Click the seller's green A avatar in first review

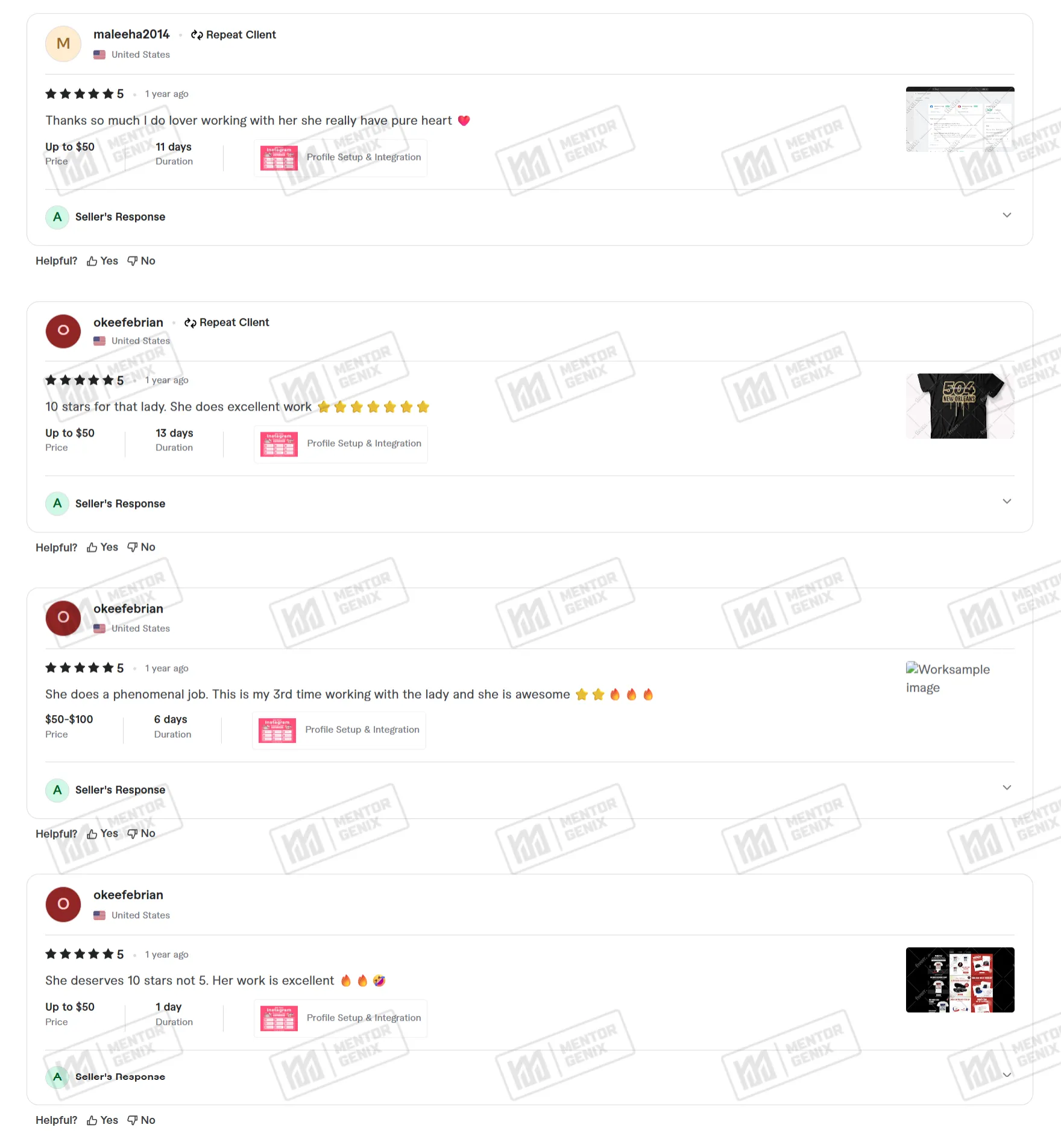point(57,217)
